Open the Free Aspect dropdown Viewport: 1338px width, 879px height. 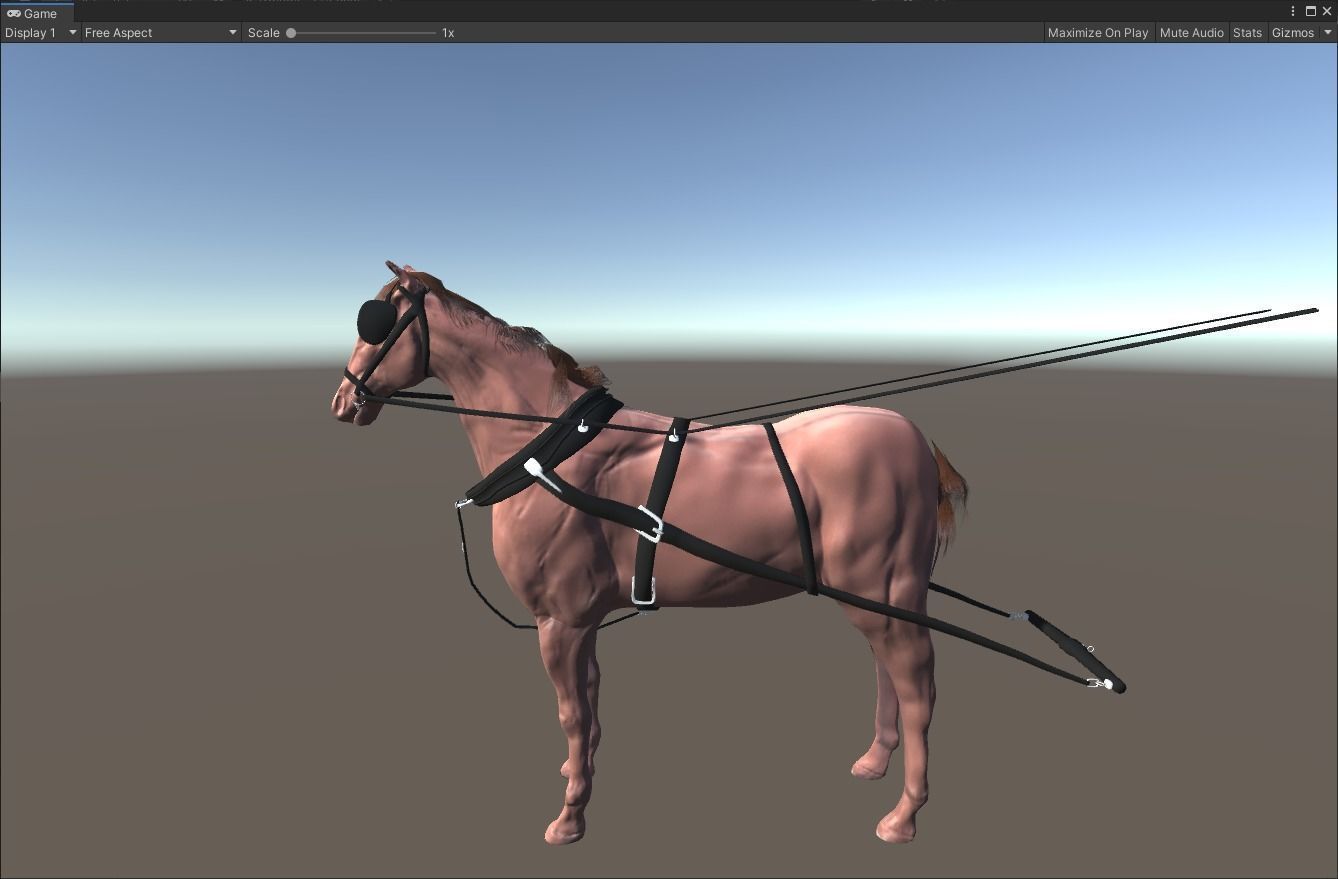pyautogui.click(x=161, y=33)
